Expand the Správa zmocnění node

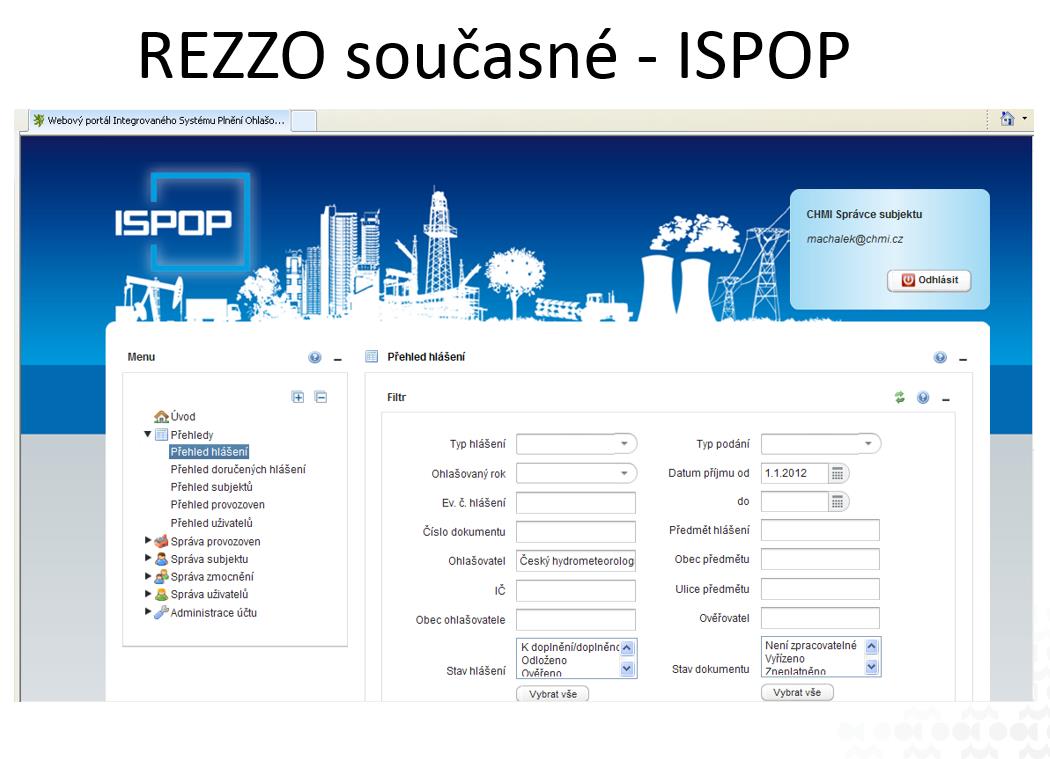[148, 575]
